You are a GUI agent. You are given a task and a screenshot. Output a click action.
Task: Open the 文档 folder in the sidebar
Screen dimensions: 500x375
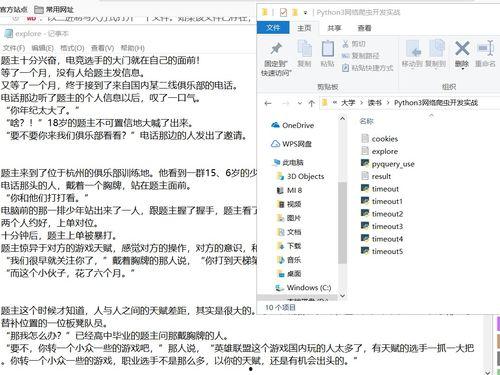tap(289, 232)
